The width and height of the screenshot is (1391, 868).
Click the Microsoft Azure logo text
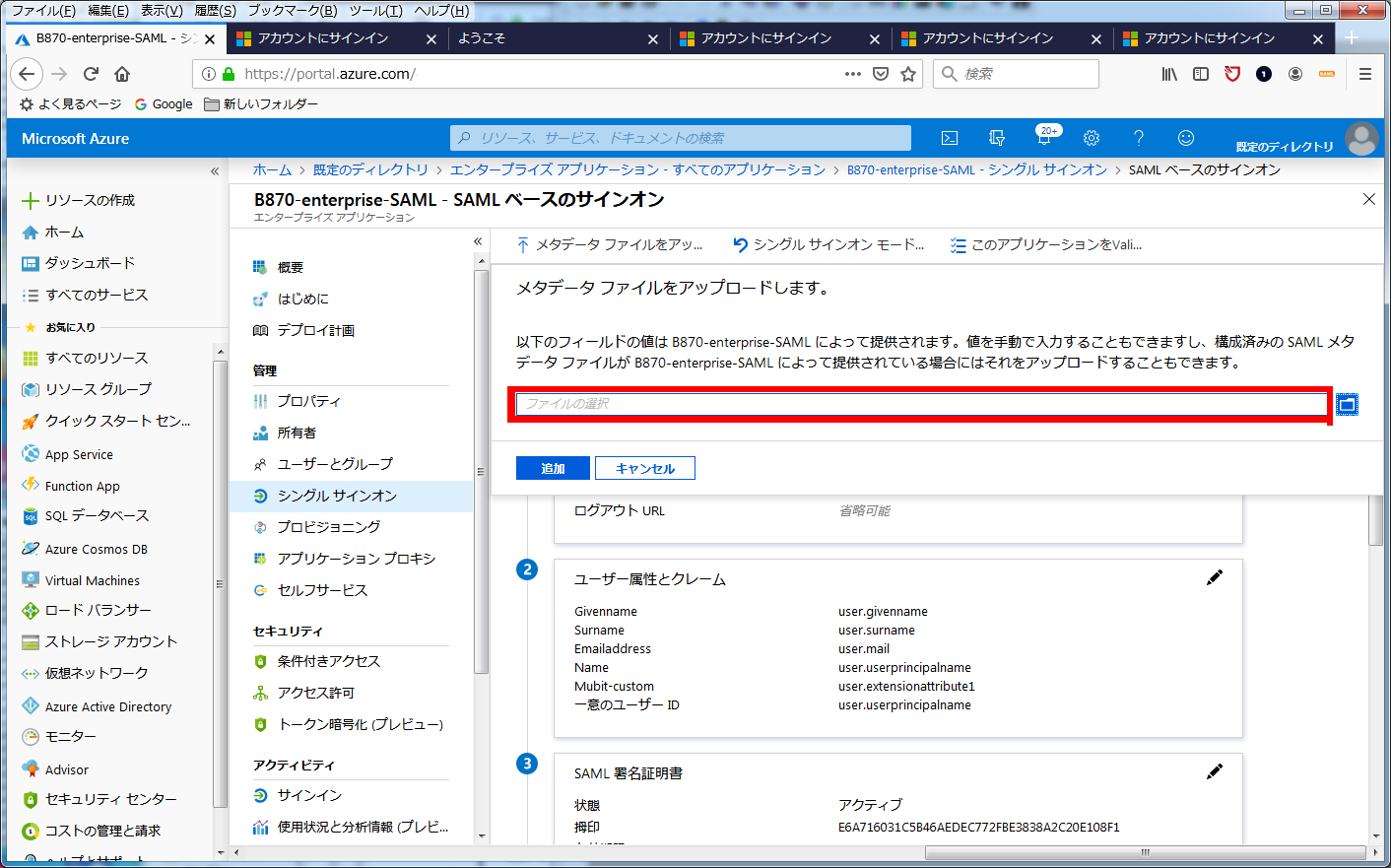tap(76, 139)
